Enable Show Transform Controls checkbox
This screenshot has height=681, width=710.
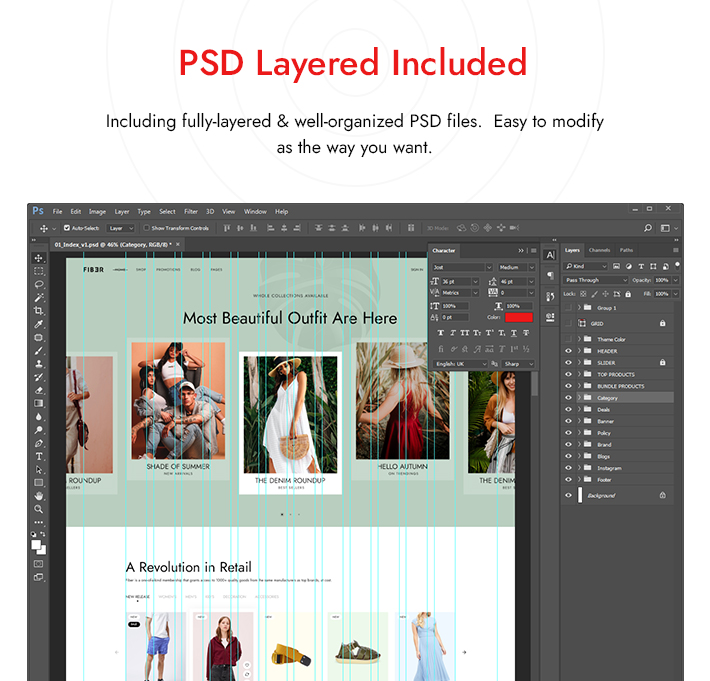tap(146, 228)
